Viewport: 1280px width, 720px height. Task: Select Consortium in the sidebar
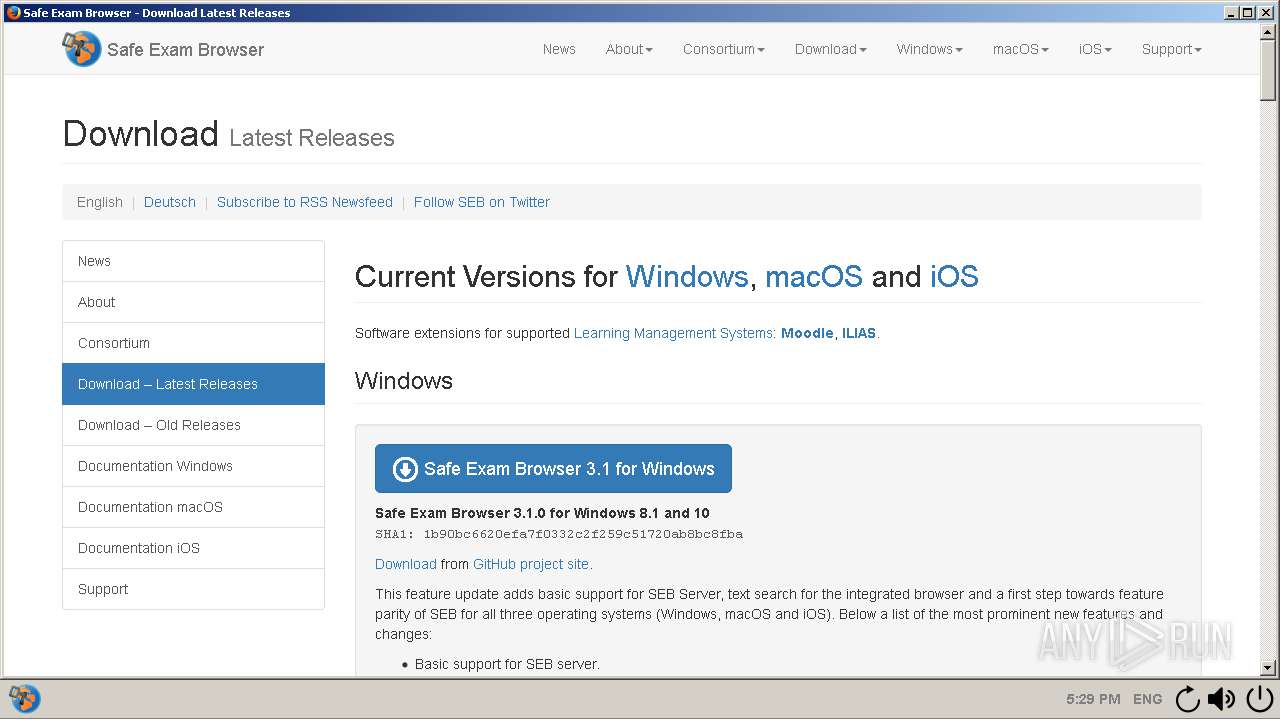click(x=193, y=343)
